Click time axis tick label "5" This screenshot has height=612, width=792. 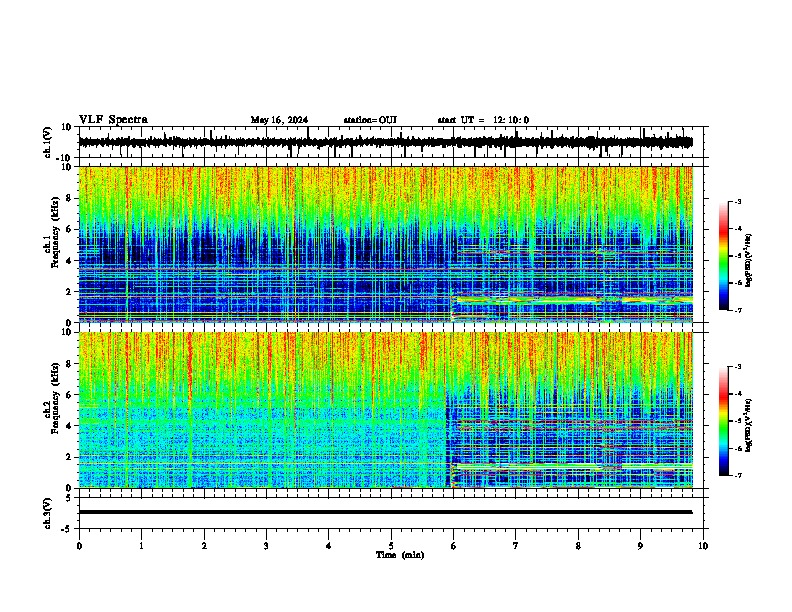[391, 546]
